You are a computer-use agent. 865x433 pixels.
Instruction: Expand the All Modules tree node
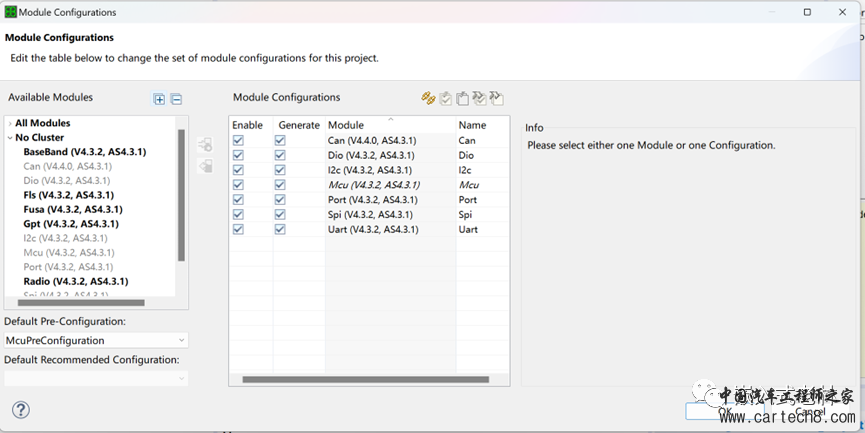point(10,123)
